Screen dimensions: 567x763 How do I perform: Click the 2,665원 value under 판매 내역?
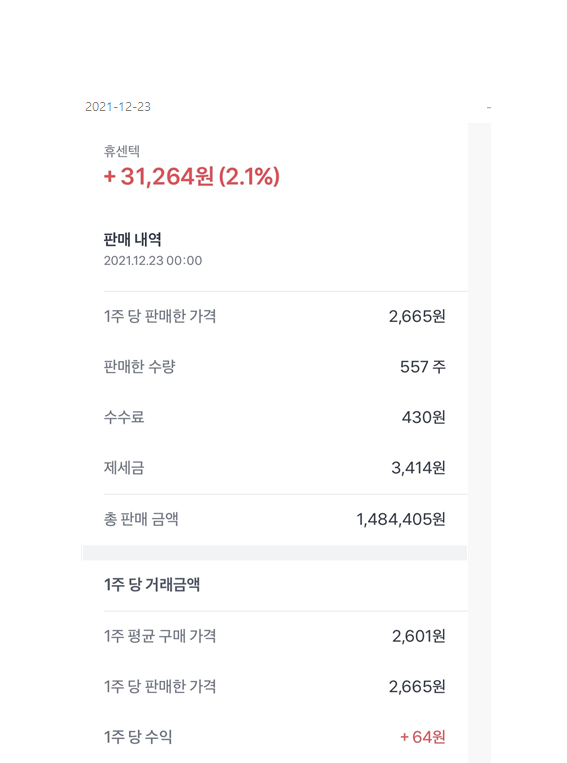(x=417, y=316)
